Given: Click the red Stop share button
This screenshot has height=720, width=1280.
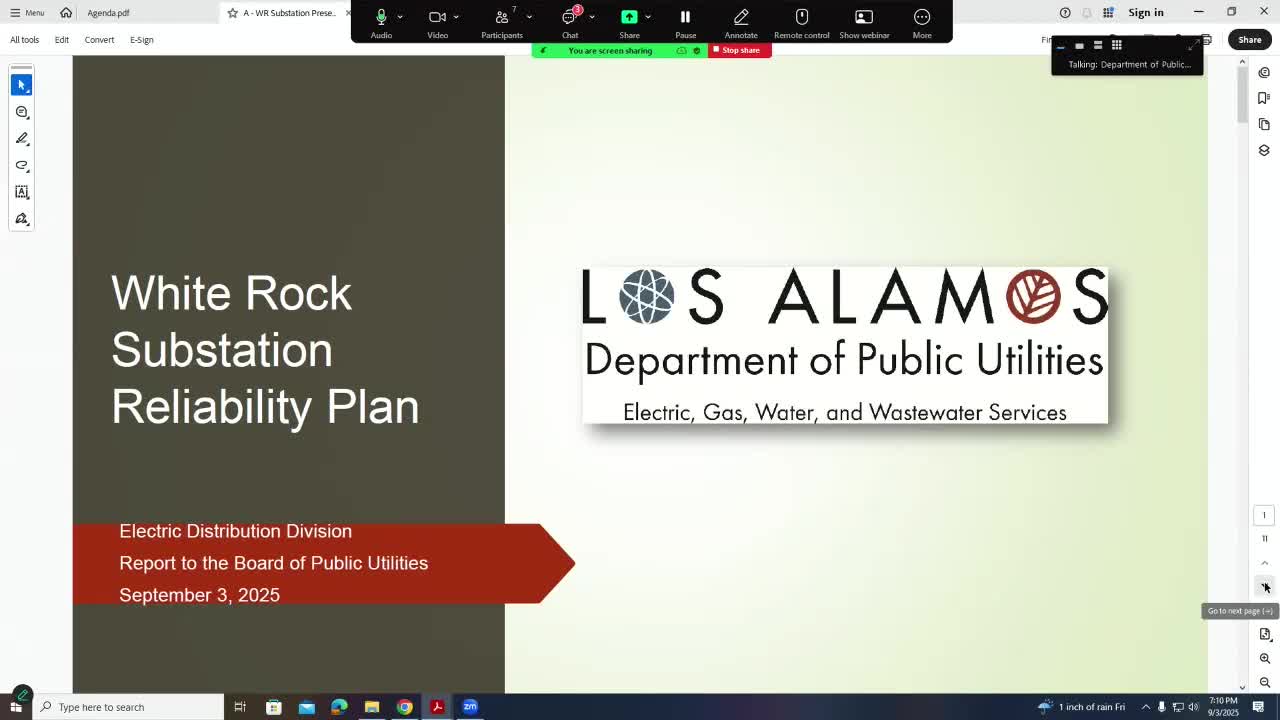Looking at the screenshot, I should tap(740, 50).
